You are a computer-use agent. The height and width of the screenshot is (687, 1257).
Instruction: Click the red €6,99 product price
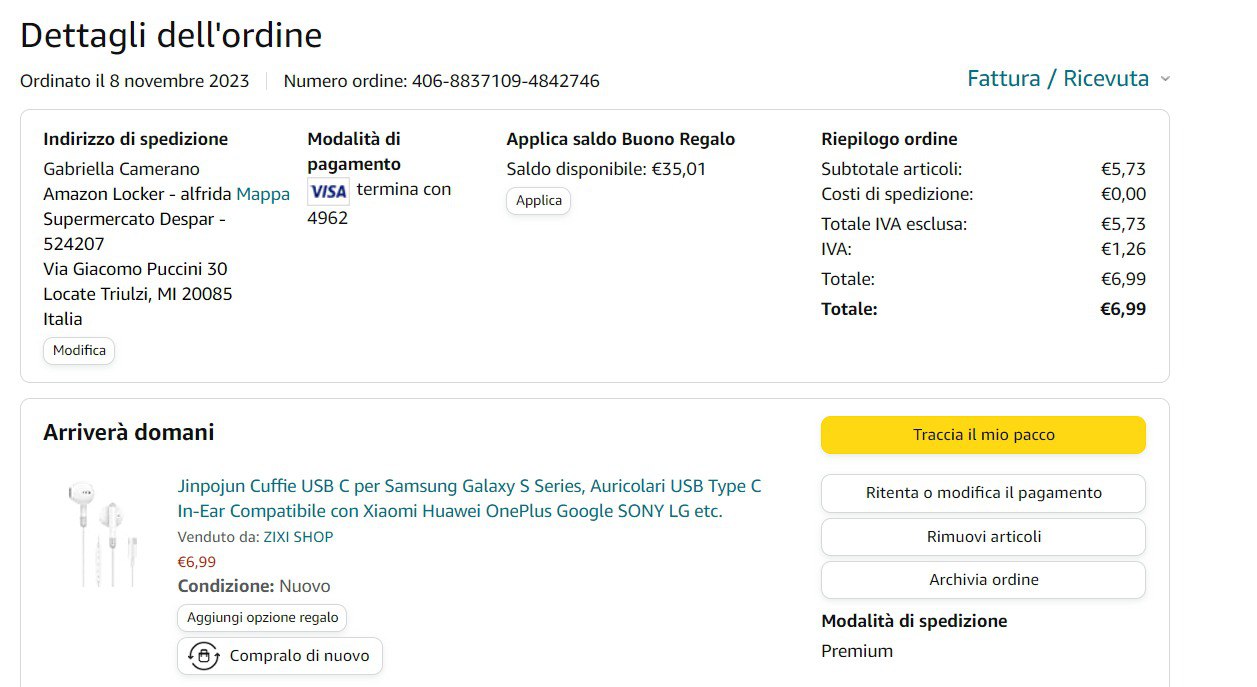click(x=197, y=562)
